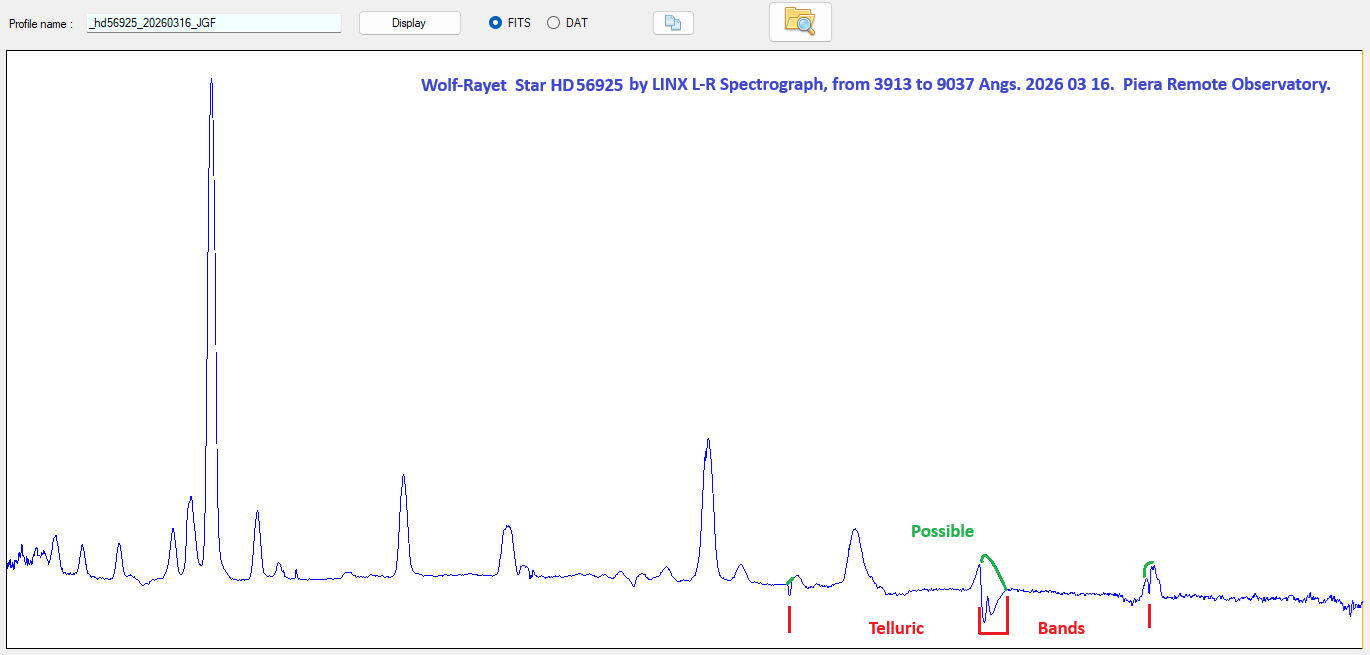1370x655 pixels.
Task: Click into the Profile name input field
Action: [213, 23]
